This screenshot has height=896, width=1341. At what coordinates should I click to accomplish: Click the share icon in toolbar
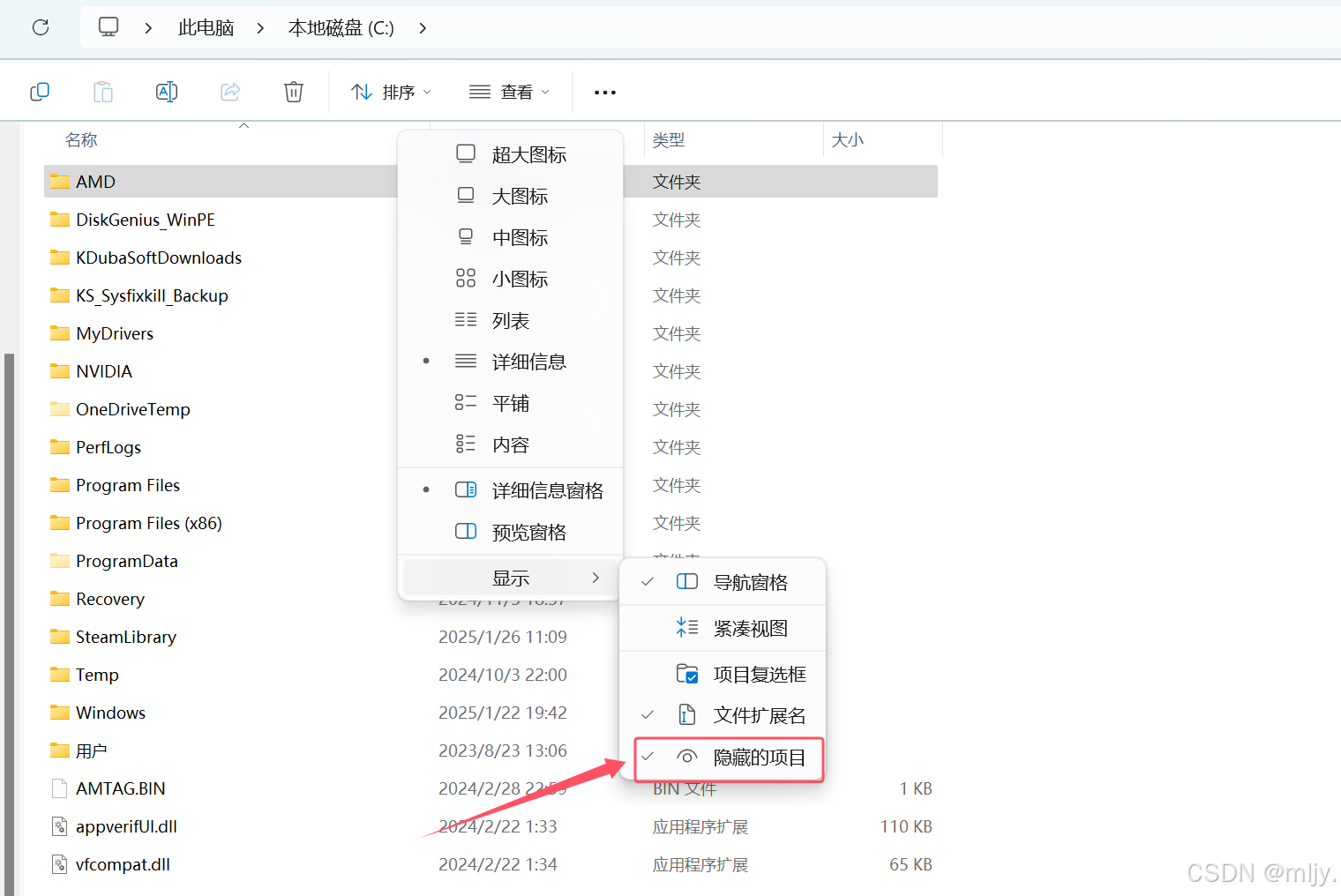click(x=230, y=92)
